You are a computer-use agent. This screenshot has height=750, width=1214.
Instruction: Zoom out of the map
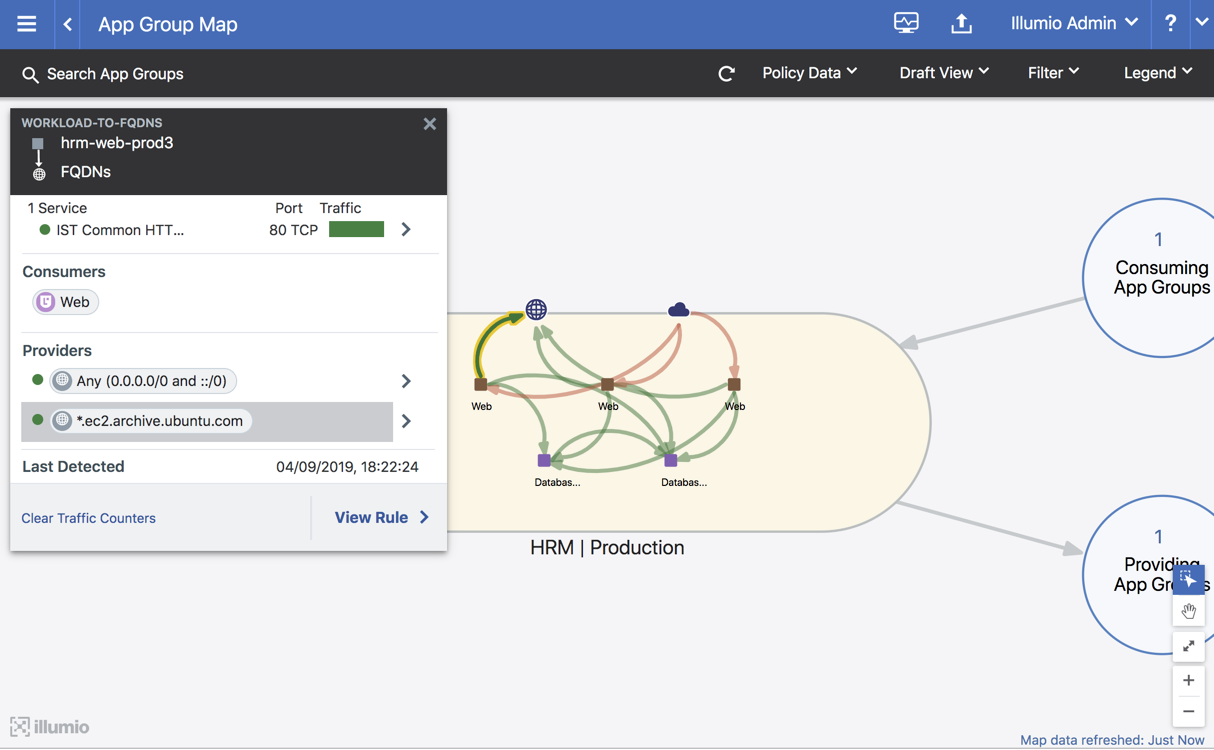[x=1188, y=712]
